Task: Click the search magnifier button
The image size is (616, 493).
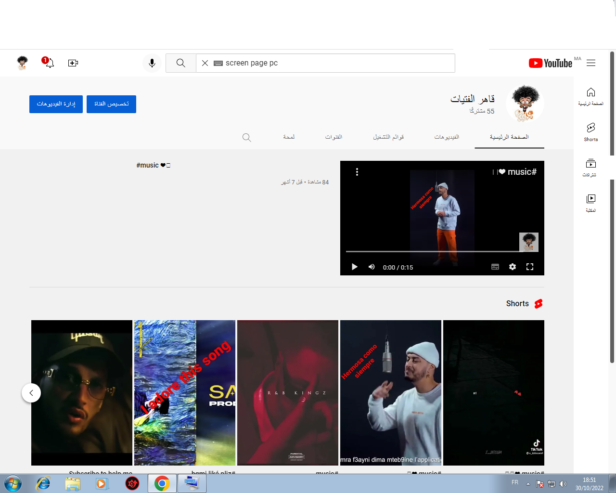Action: click(x=181, y=63)
